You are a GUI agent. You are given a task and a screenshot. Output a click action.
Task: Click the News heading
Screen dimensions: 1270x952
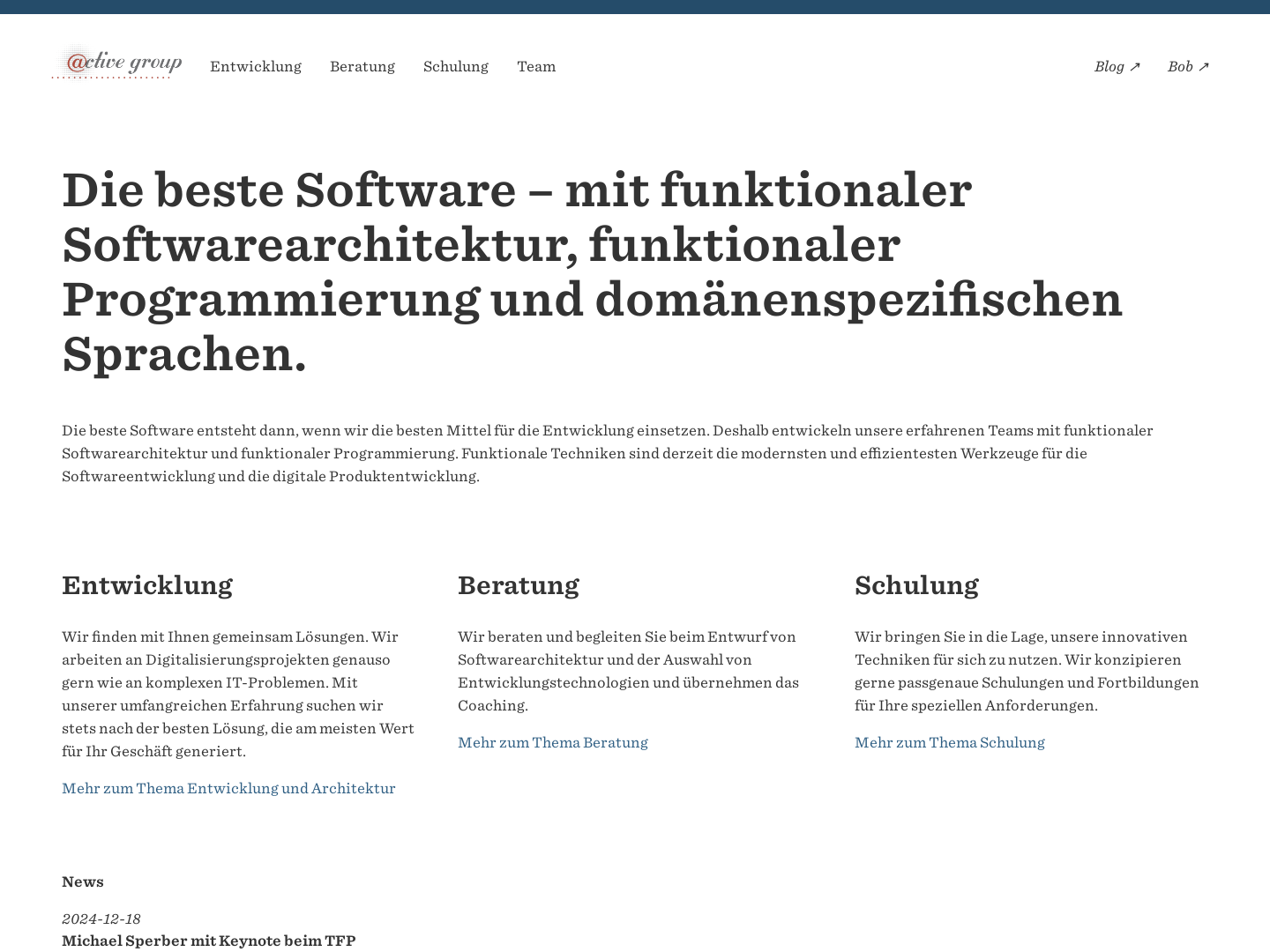[x=83, y=881]
